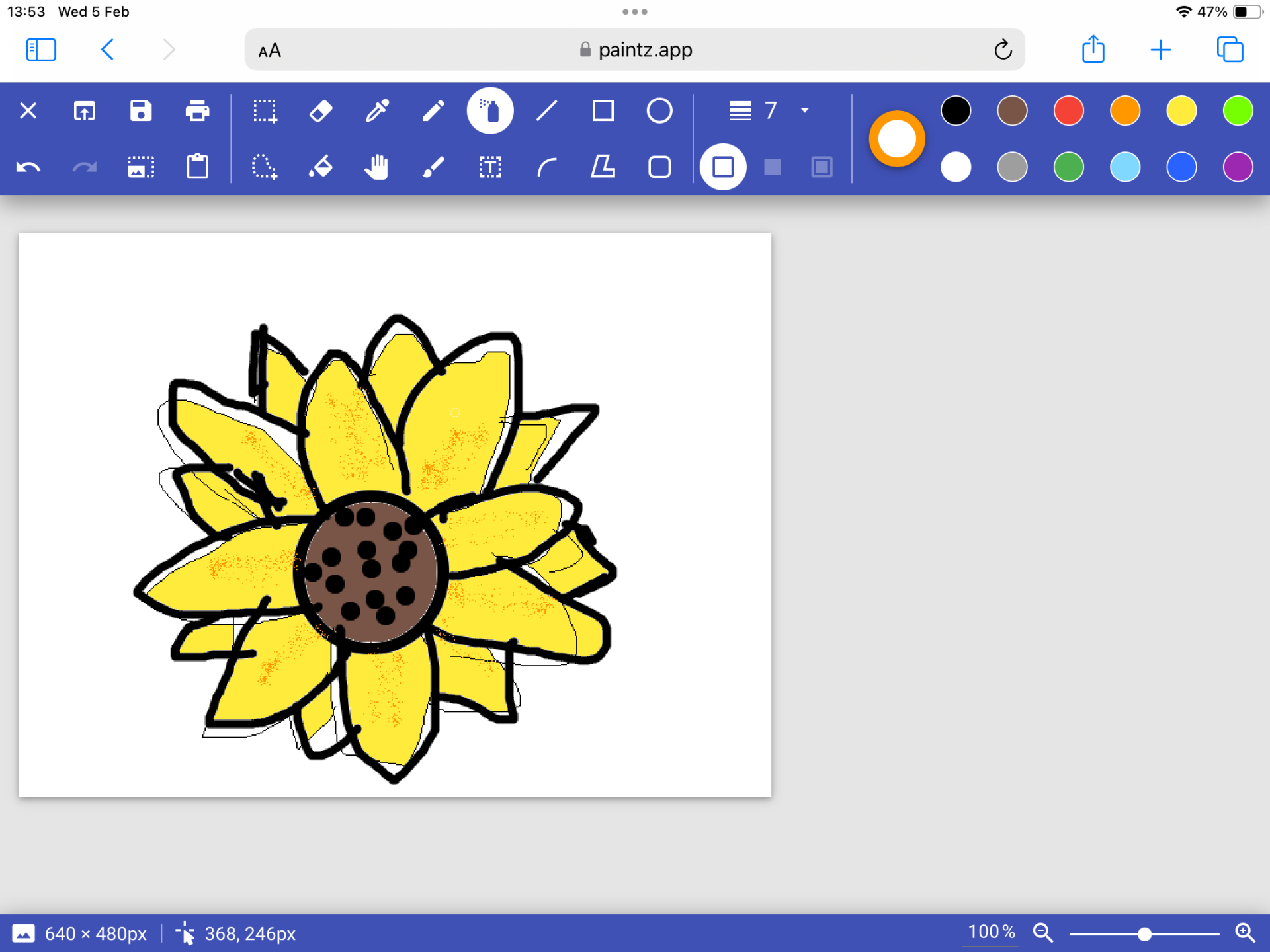Open Safari tab overview
The image size is (1270, 952).
(1230, 50)
